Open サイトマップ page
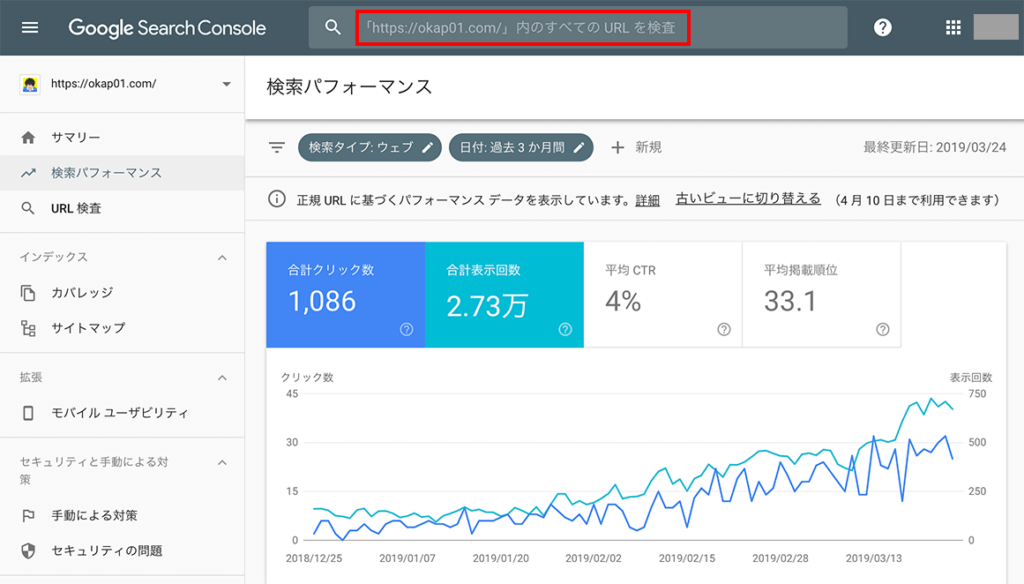 (x=122, y=328)
